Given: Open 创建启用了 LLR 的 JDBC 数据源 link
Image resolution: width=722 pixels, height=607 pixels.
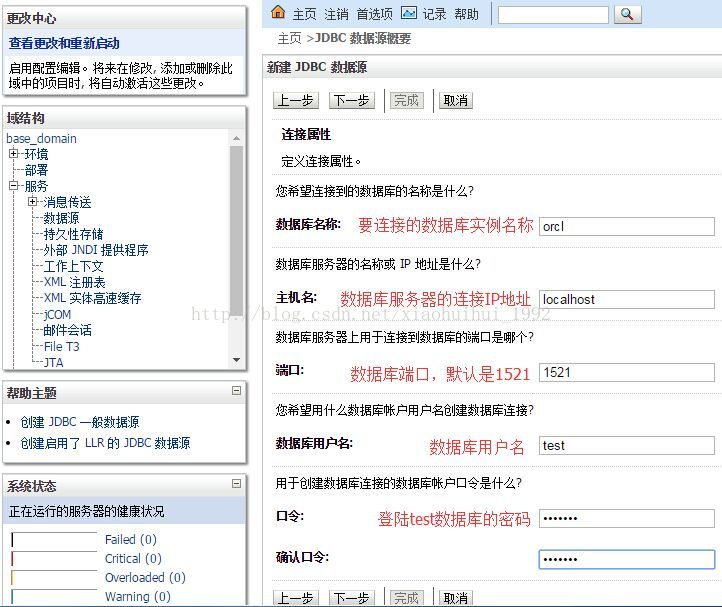Looking at the screenshot, I should point(105,443).
